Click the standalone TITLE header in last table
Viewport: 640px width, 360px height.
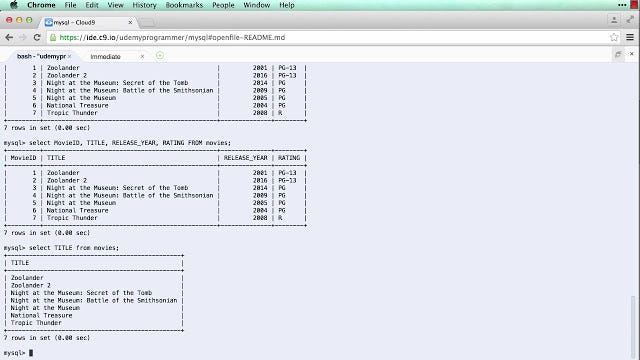click(x=20, y=262)
